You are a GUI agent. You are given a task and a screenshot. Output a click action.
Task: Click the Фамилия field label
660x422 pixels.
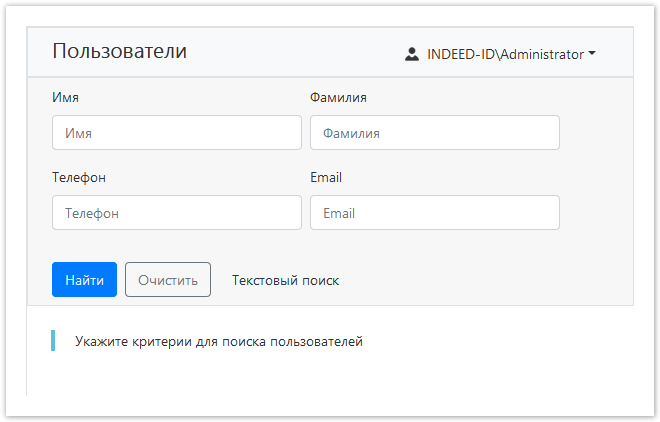click(x=338, y=97)
